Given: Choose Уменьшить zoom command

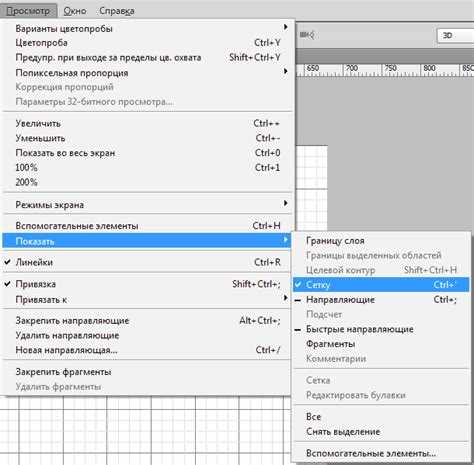Looking at the screenshot, I should click(147, 138).
